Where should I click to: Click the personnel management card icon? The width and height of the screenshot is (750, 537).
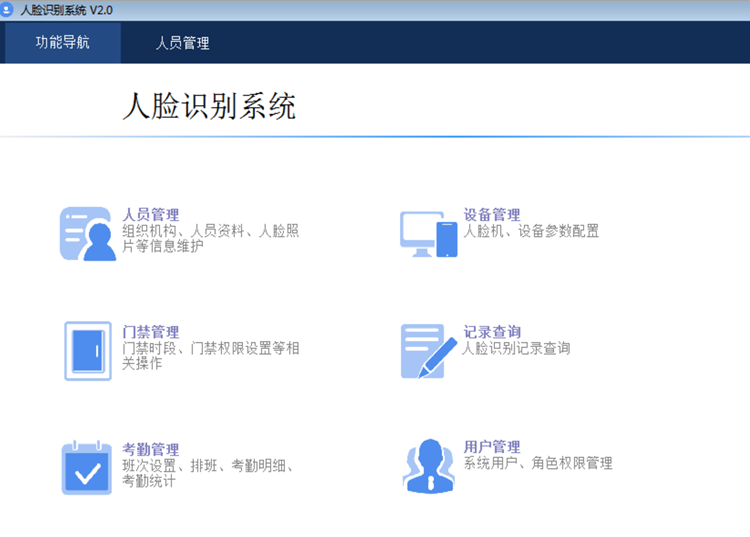[x=87, y=234]
